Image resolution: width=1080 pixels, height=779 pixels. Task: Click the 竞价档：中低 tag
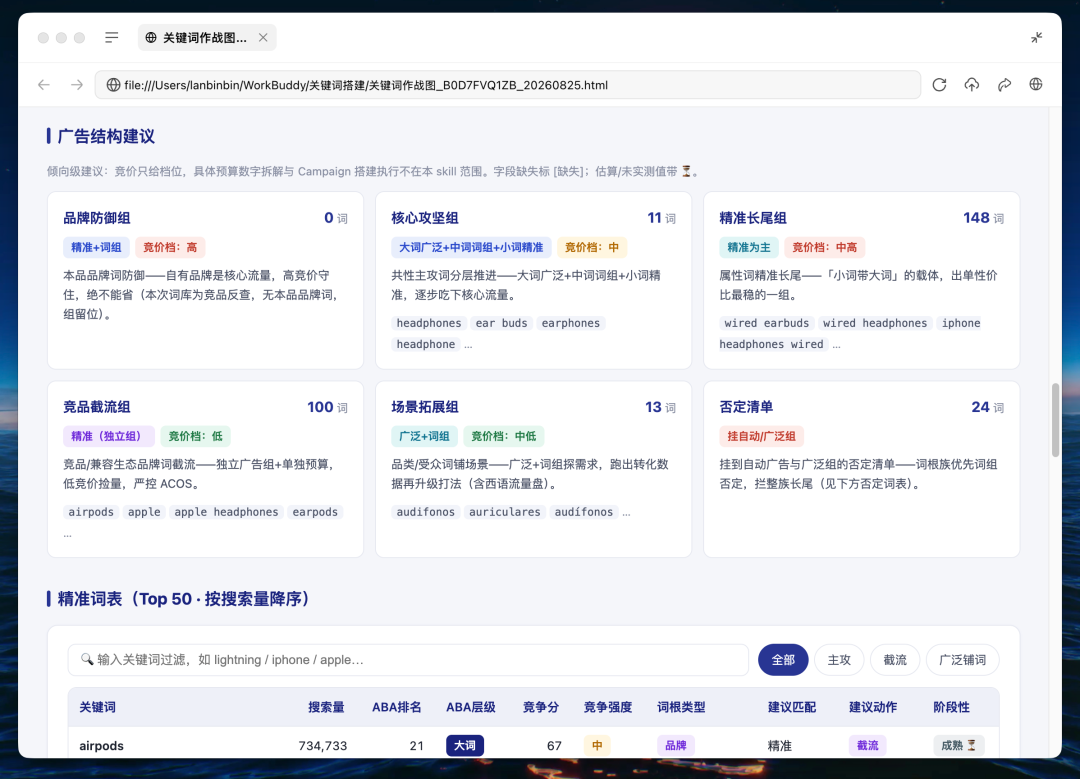coord(503,436)
